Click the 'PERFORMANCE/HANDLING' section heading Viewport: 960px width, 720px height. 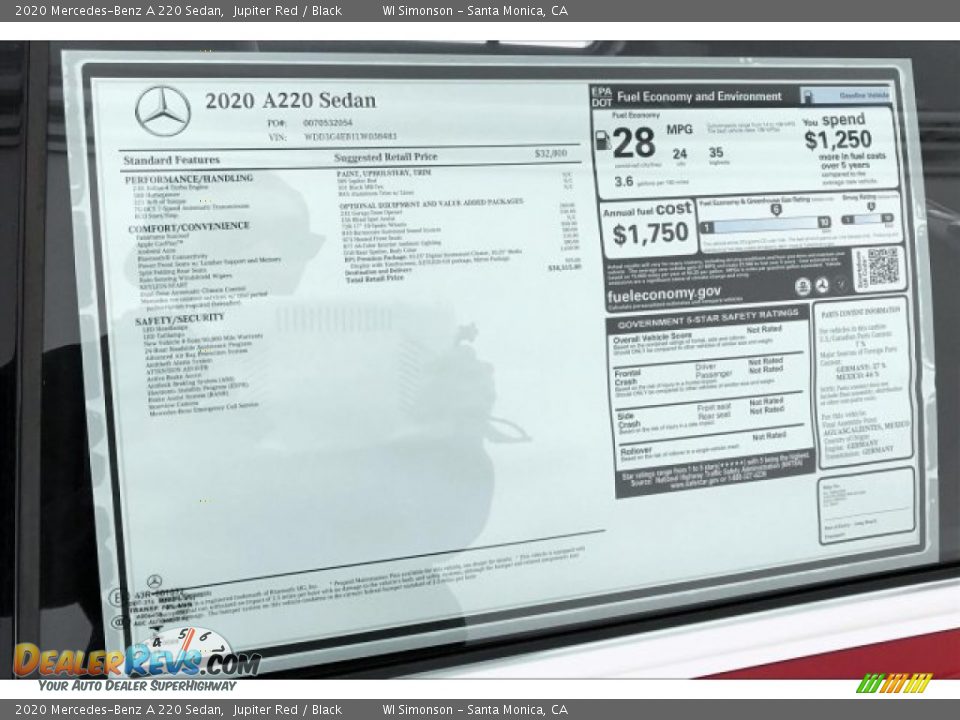tap(189, 178)
